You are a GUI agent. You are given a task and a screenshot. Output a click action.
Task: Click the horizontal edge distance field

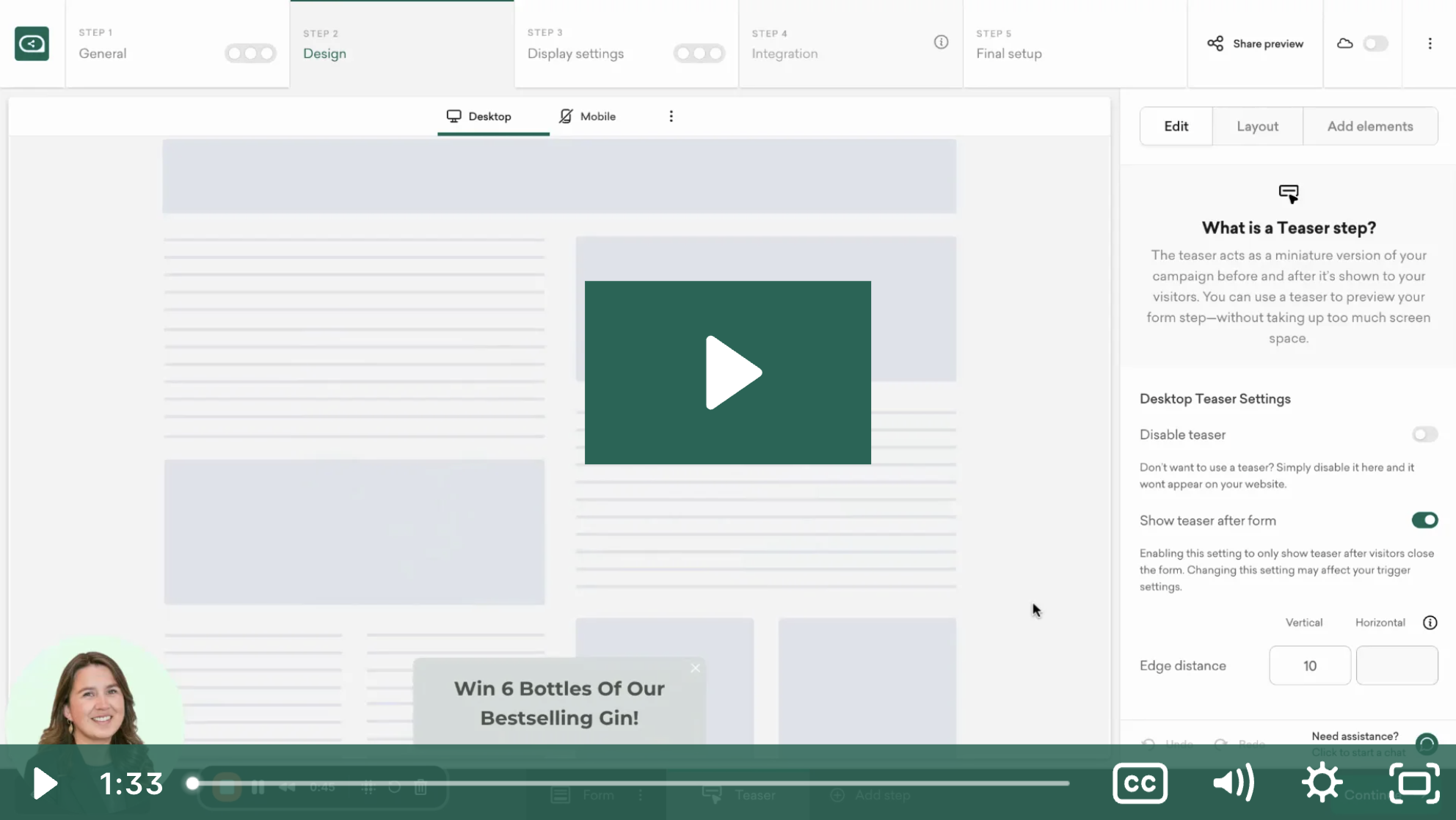click(x=1397, y=665)
